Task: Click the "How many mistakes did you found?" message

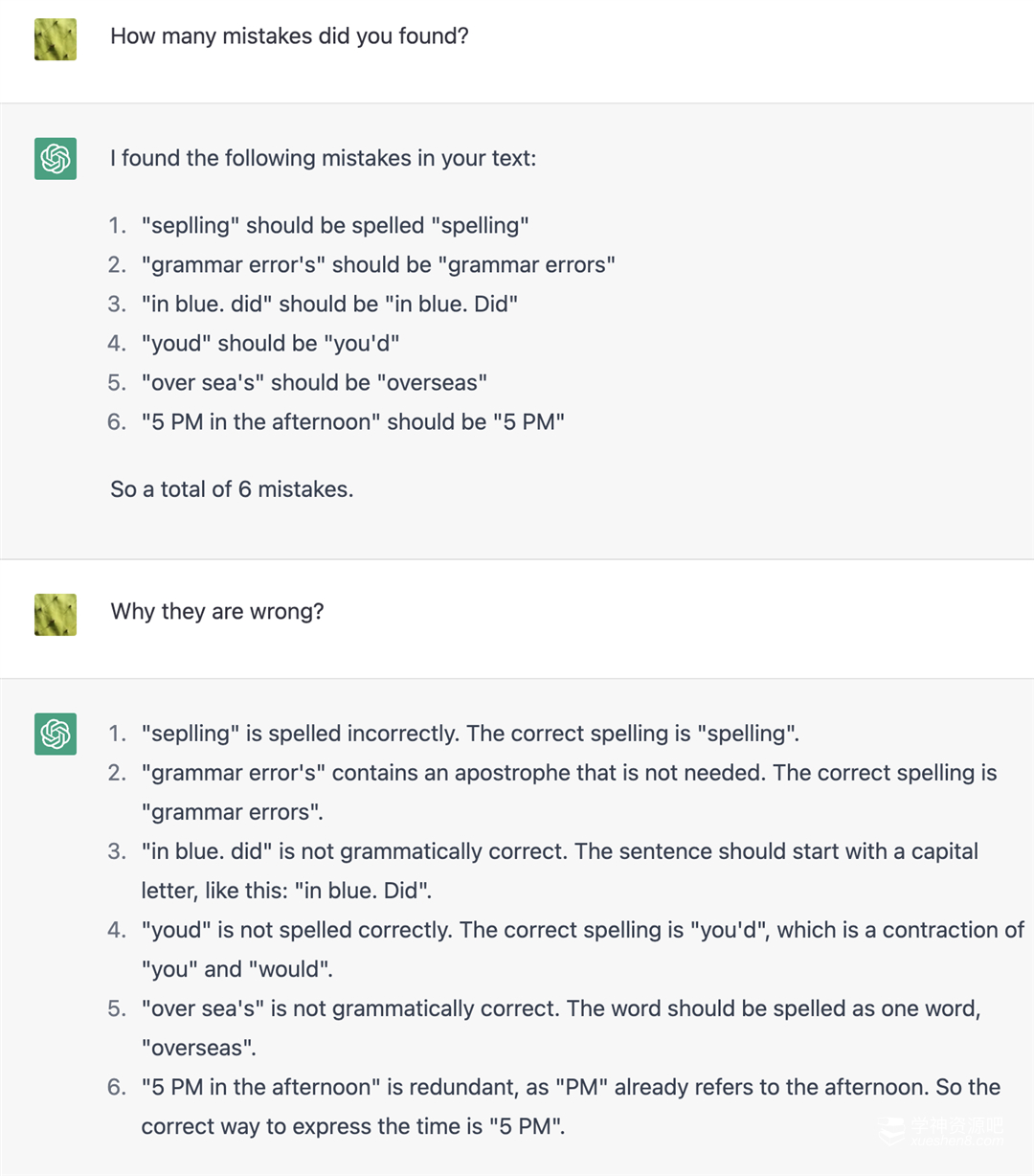Action: point(289,36)
